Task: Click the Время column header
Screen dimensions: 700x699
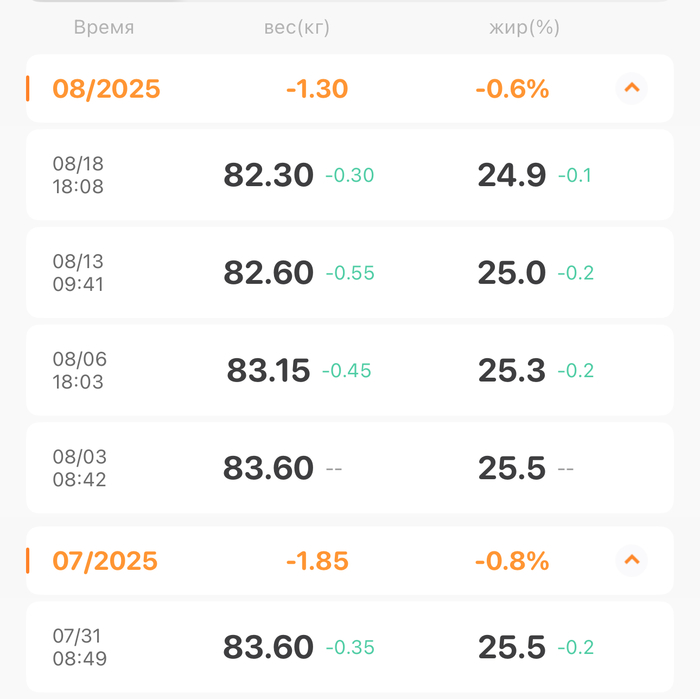Action: pos(104,28)
